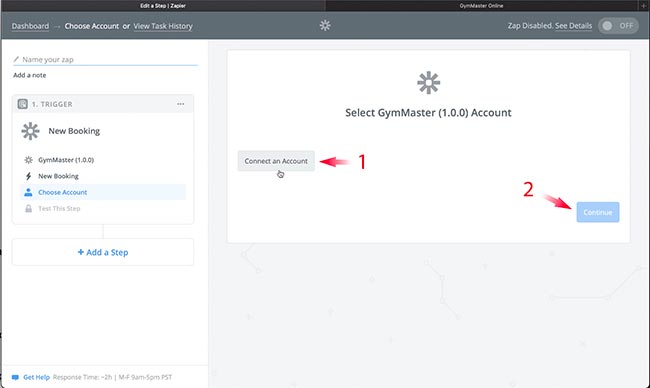Screen dimensions: 650x388
Task: Click the chat bubble icon by Get Help
Action: click(x=15, y=377)
